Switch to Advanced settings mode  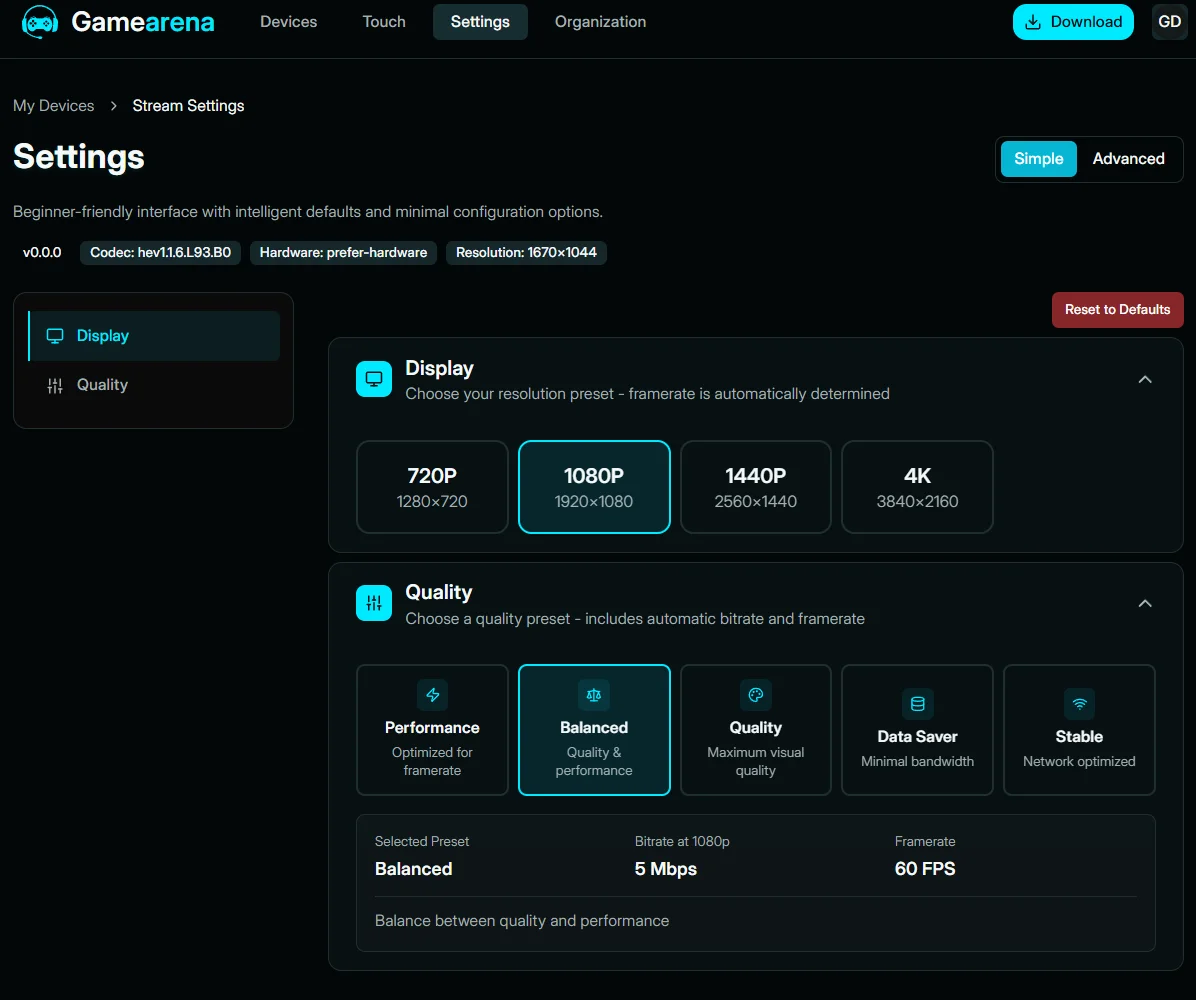[1128, 159]
